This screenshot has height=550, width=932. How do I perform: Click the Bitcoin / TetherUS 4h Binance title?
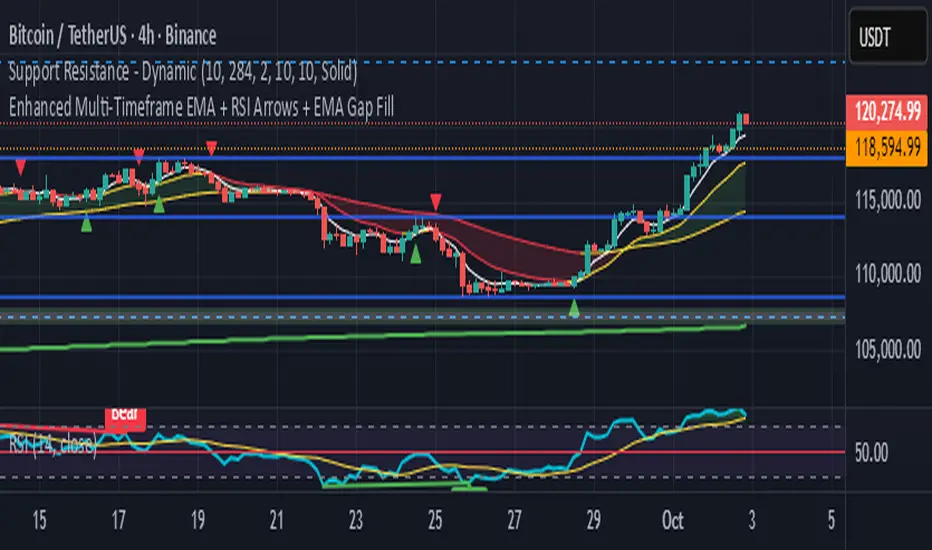point(112,36)
